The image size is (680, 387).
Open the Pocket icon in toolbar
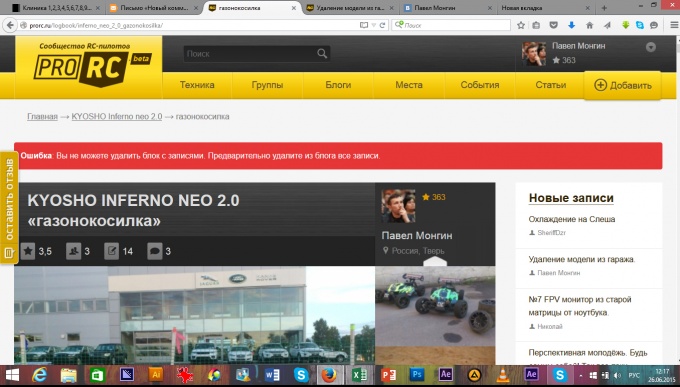click(x=554, y=25)
